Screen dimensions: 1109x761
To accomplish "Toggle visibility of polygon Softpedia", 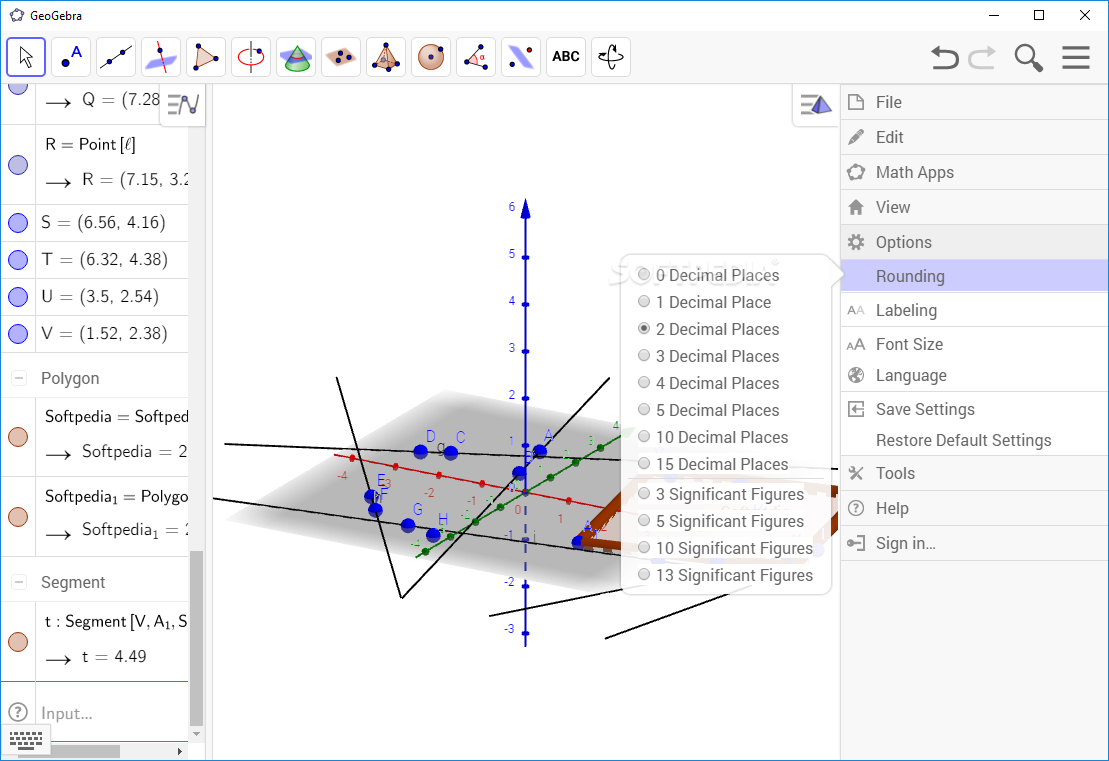I will point(18,437).
